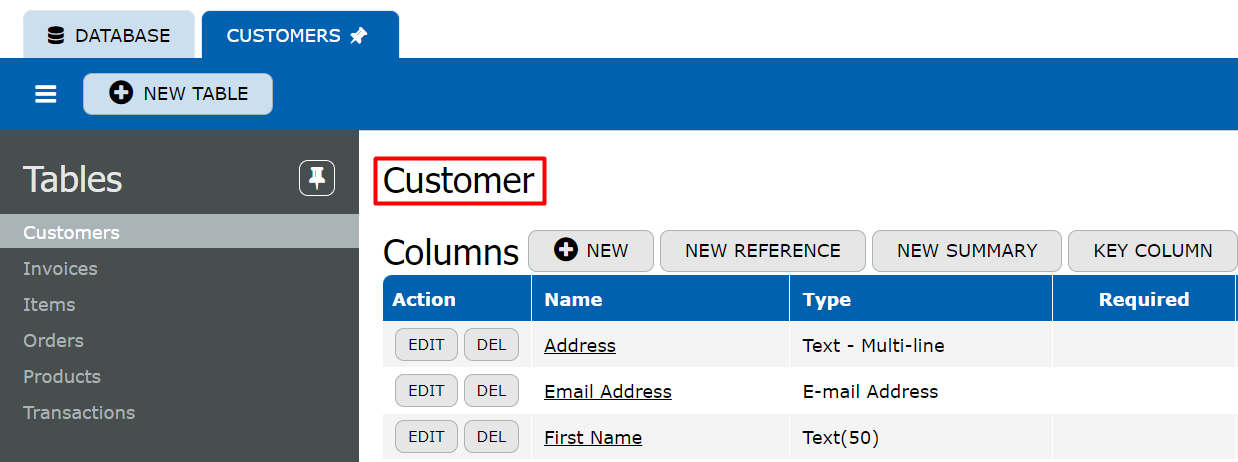This screenshot has height=462, width=1238.
Task: Click the database icon on Database tab
Action: pyautogui.click(x=57, y=36)
